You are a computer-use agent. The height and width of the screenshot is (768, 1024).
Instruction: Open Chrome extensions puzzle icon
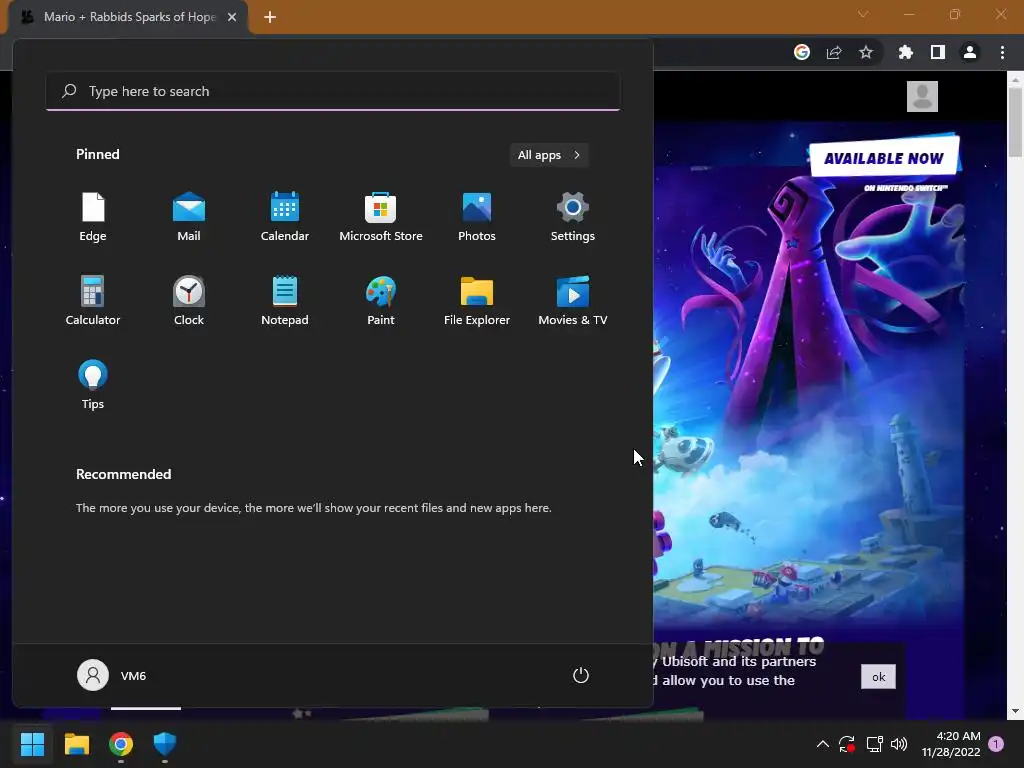pos(905,52)
